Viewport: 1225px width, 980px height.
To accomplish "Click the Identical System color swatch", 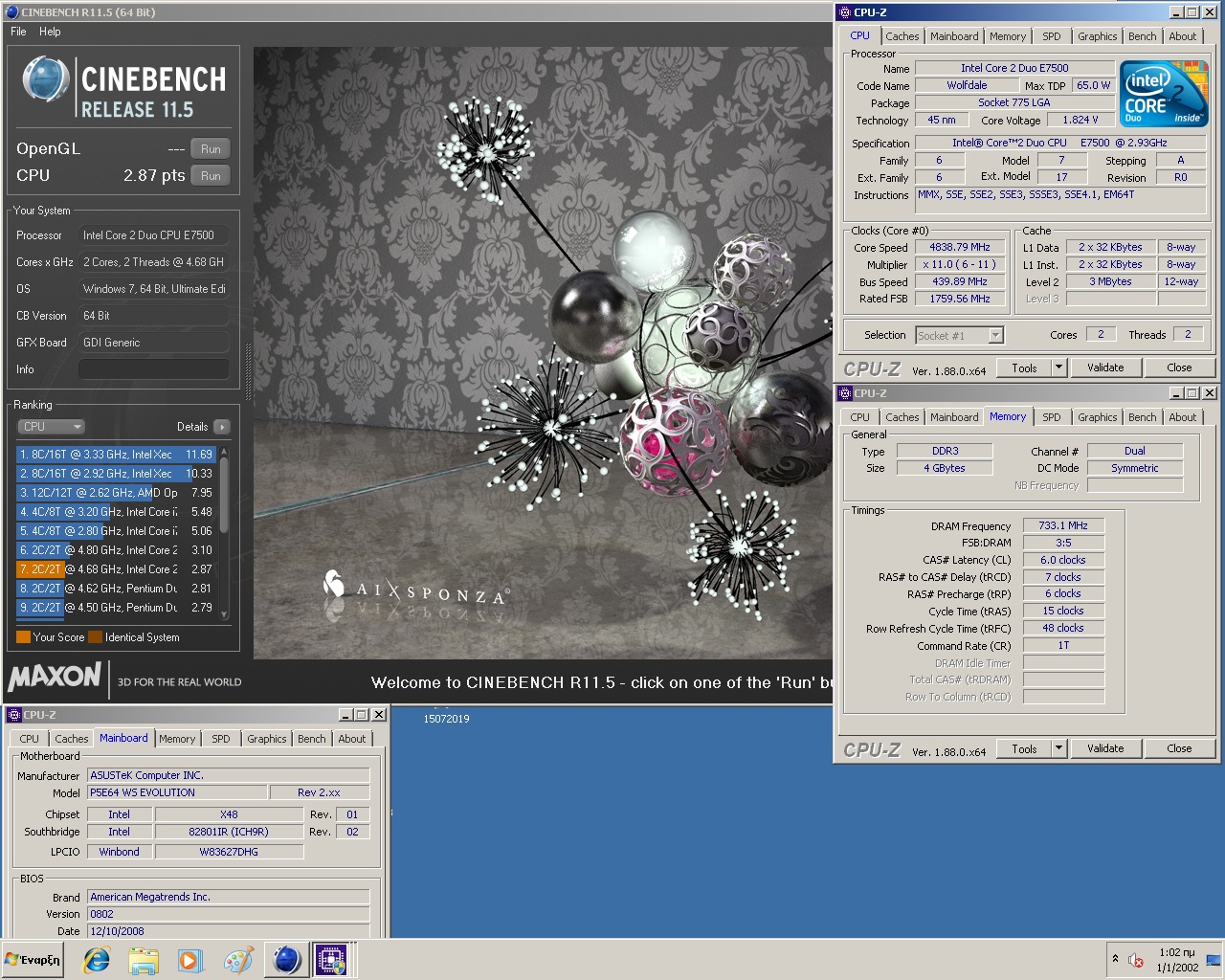I will click(x=95, y=636).
